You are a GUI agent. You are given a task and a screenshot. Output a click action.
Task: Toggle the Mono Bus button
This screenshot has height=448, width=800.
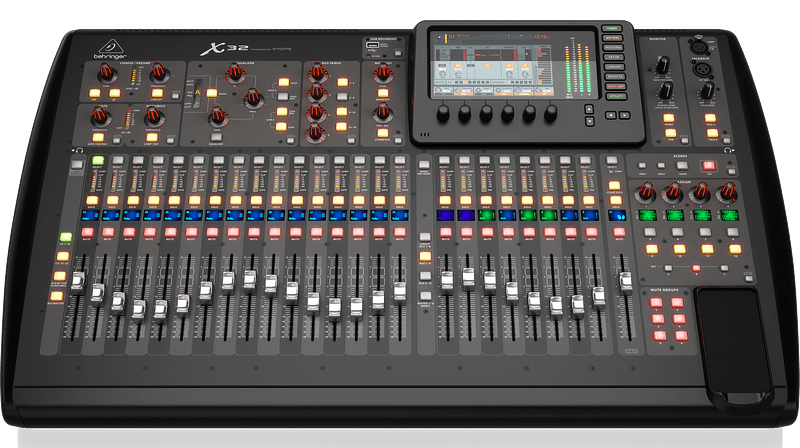tap(383, 93)
